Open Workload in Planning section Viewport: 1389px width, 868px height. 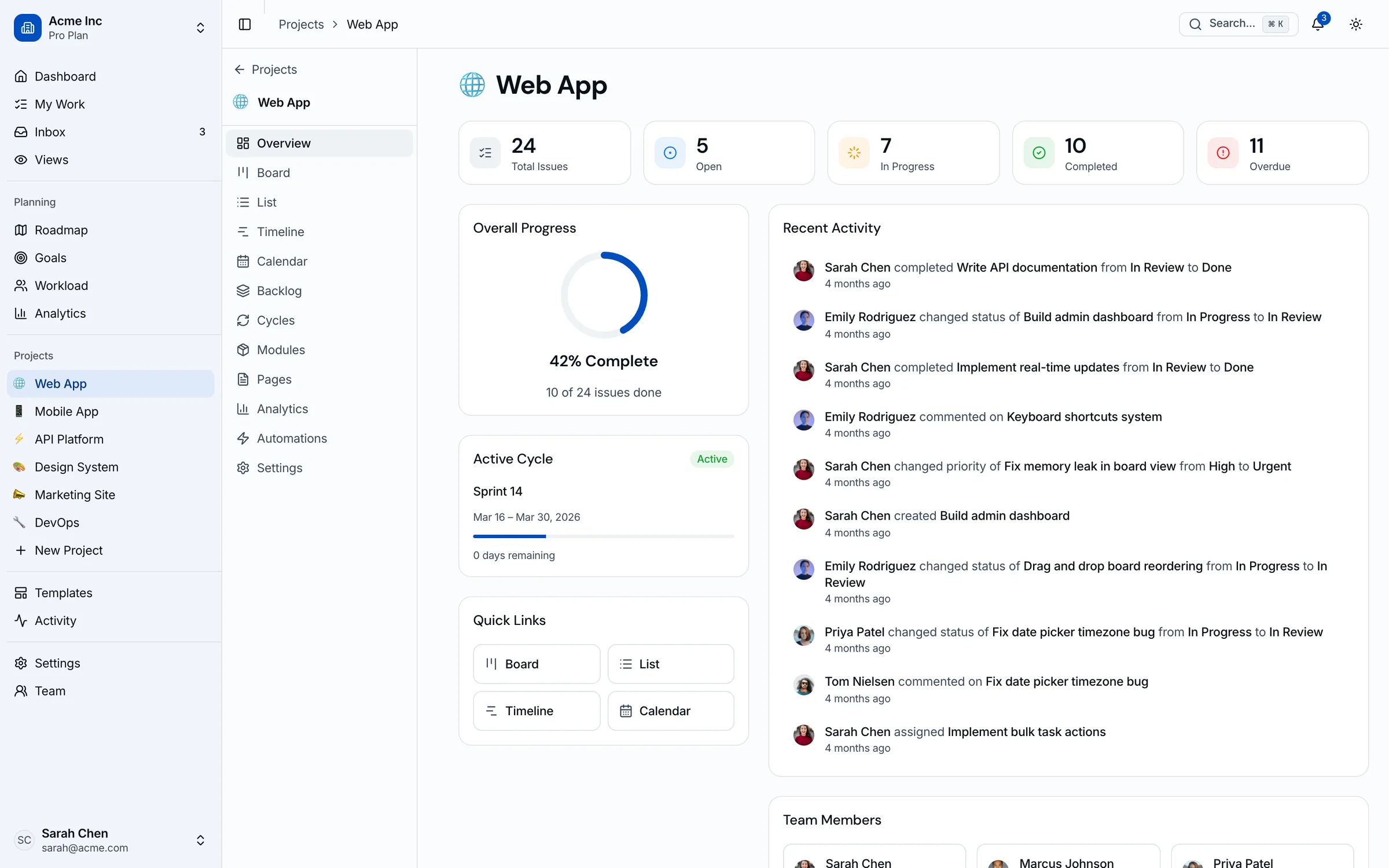[111, 286]
